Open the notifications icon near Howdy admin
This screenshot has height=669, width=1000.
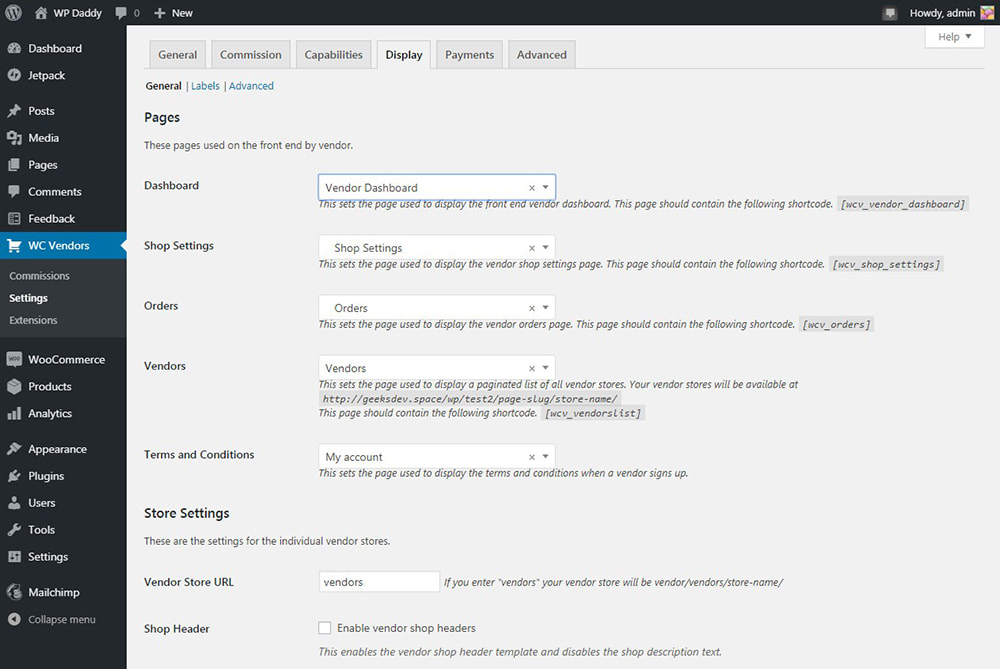[890, 13]
